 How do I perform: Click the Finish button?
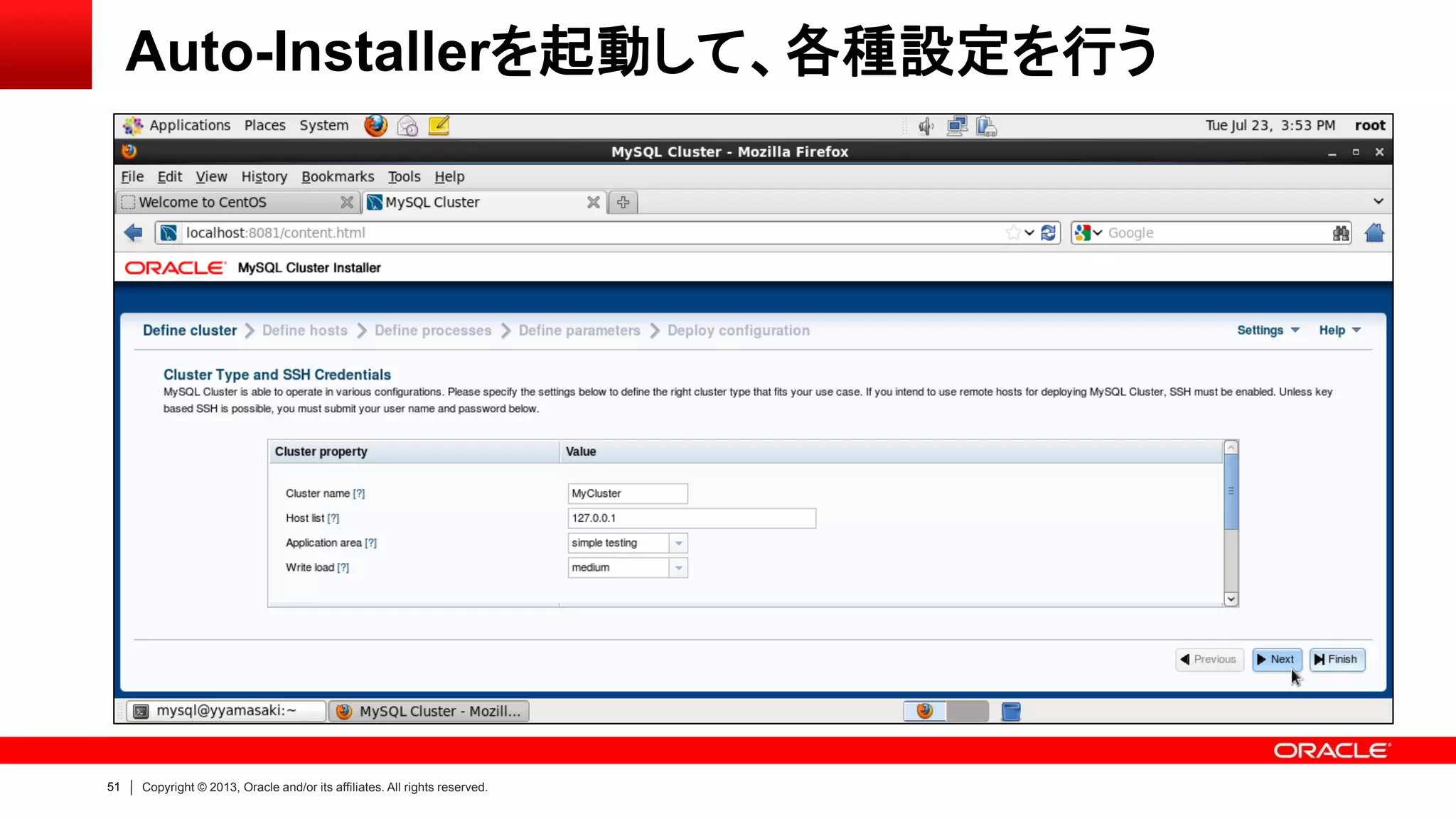[1337, 659]
